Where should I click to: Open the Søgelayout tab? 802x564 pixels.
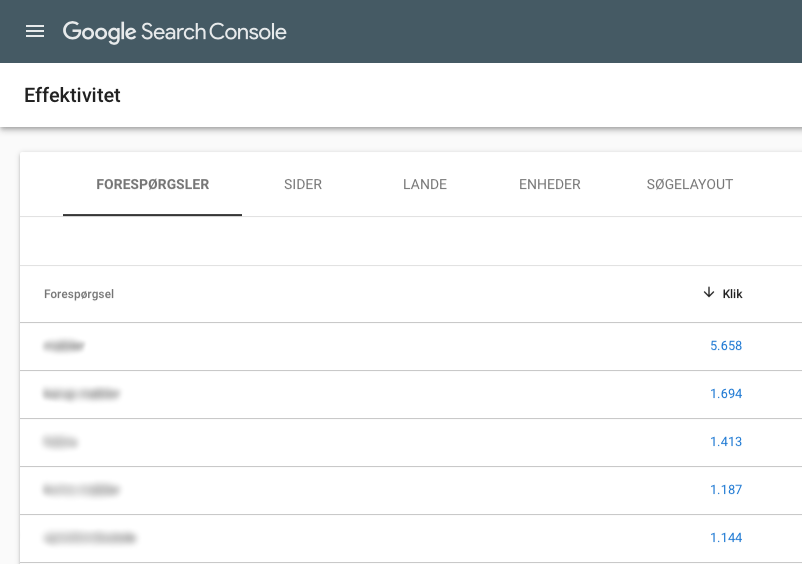(x=689, y=184)
